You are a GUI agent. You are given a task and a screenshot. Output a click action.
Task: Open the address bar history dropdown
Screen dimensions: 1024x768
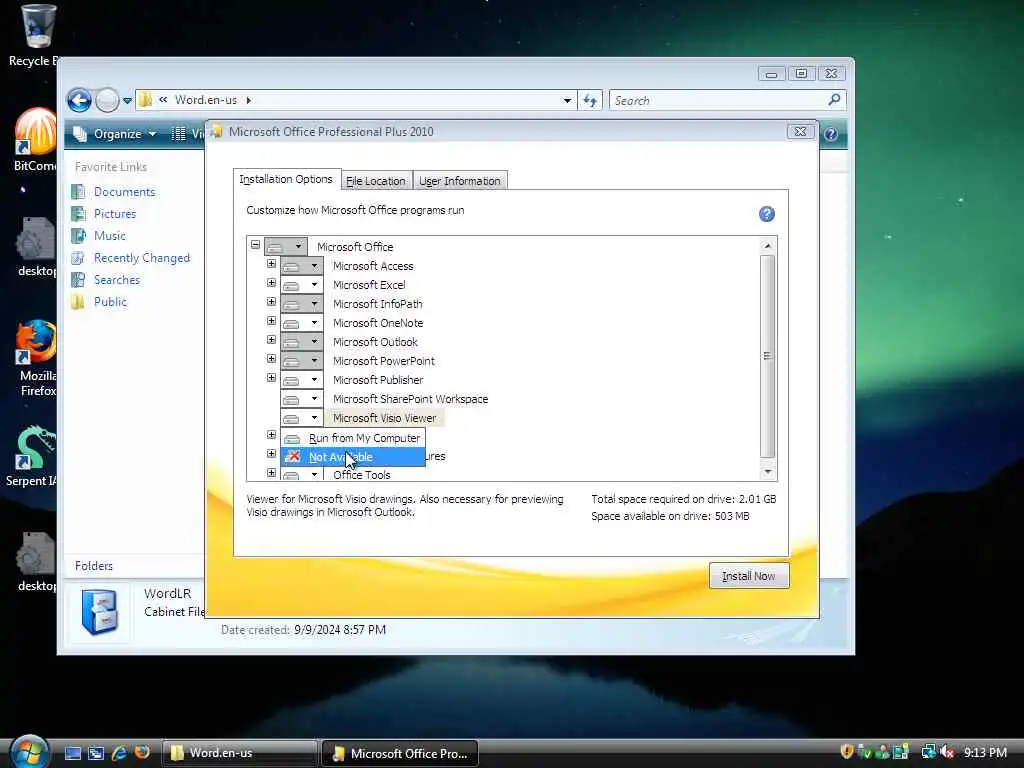coord(567,101)
